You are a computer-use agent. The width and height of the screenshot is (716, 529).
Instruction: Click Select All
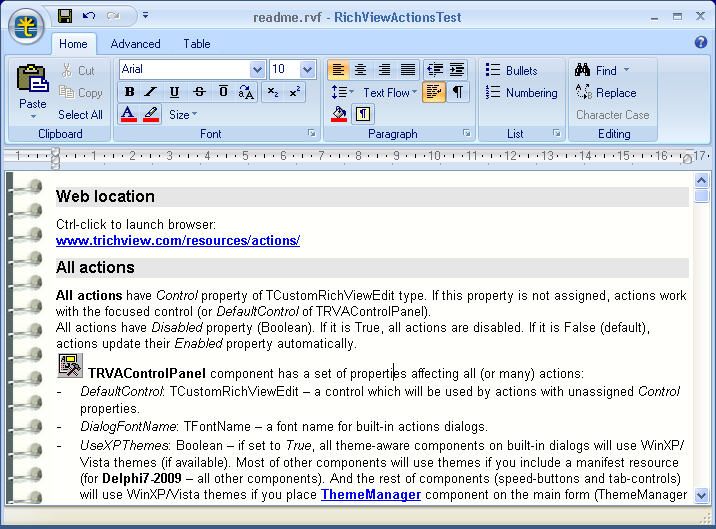click(x=80, y=115)
